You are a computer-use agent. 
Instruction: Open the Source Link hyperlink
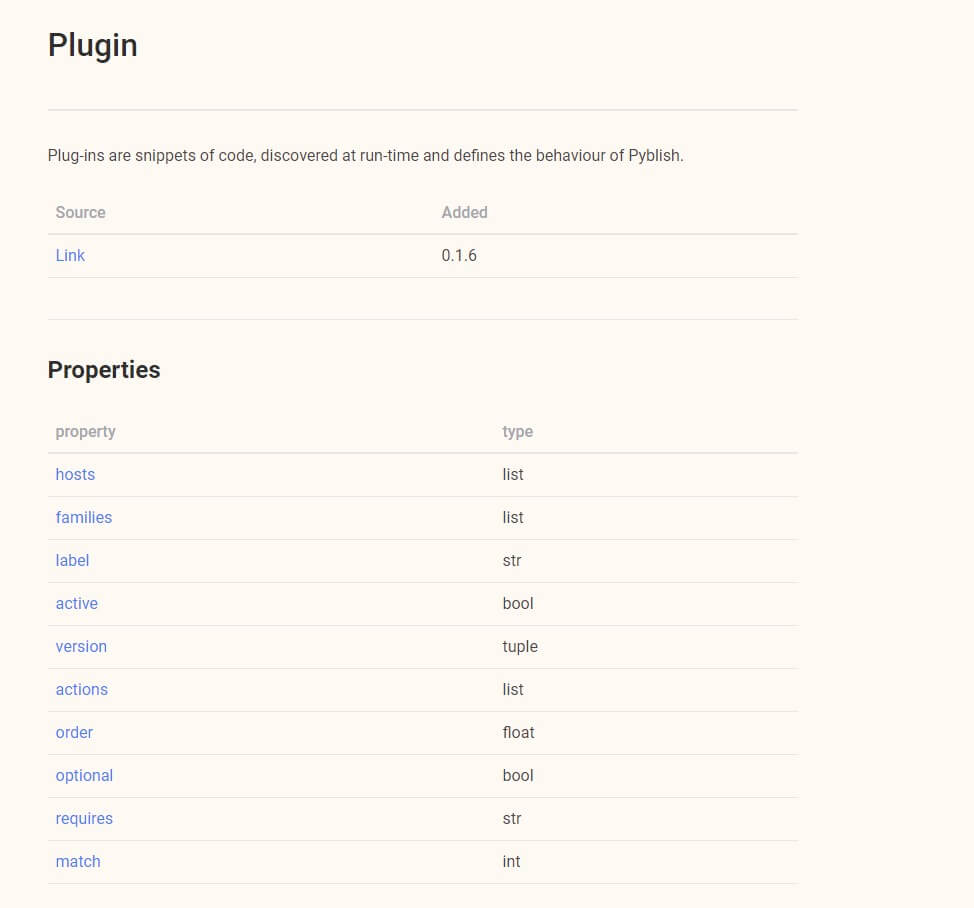point(70,255)
